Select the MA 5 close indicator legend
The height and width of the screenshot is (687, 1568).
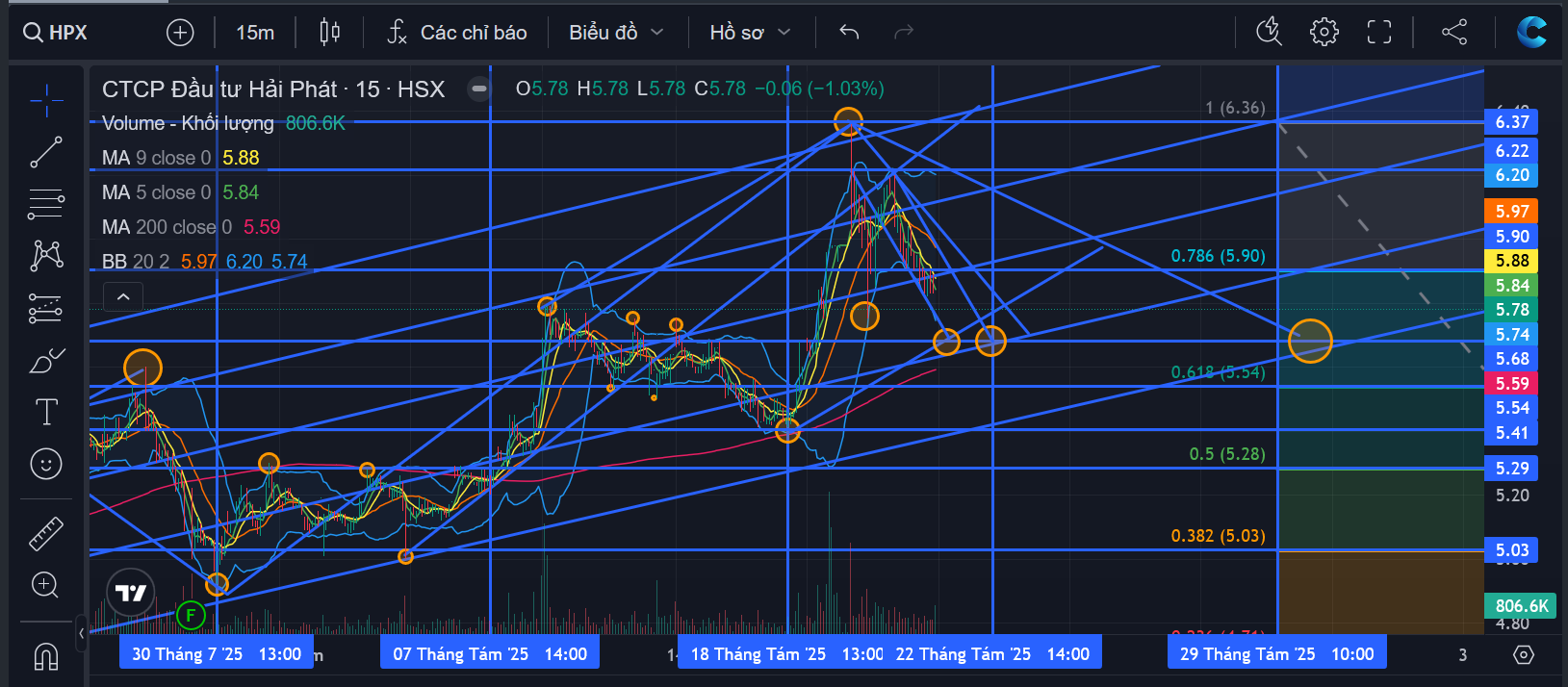click(180, 192)
